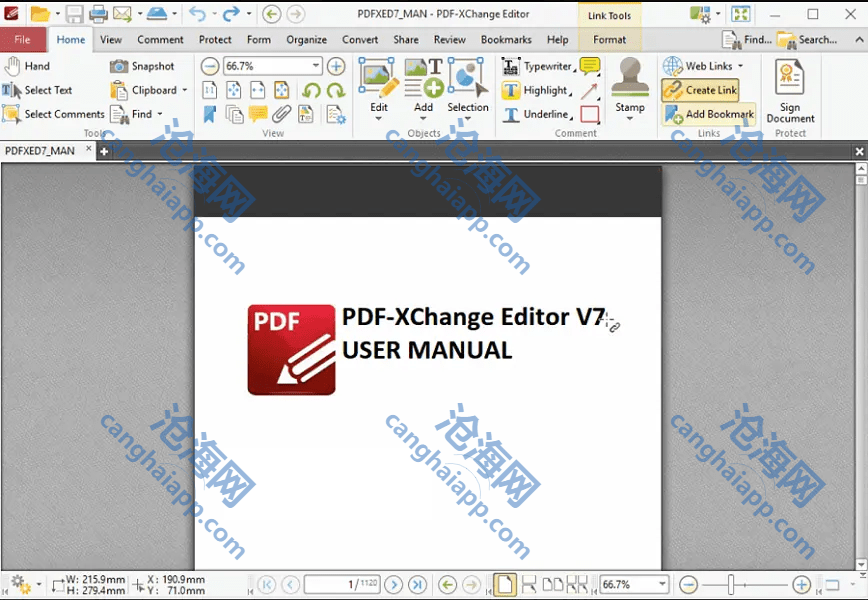868x600 pixels.
Task: Click the zoom slider handle in status bar
Action: 731,585
